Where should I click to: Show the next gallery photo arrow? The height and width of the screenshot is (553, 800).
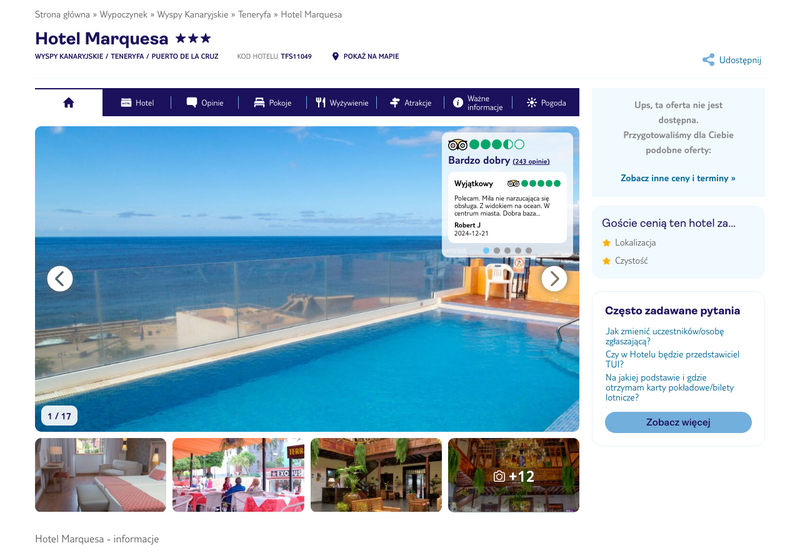pos(554,279)
